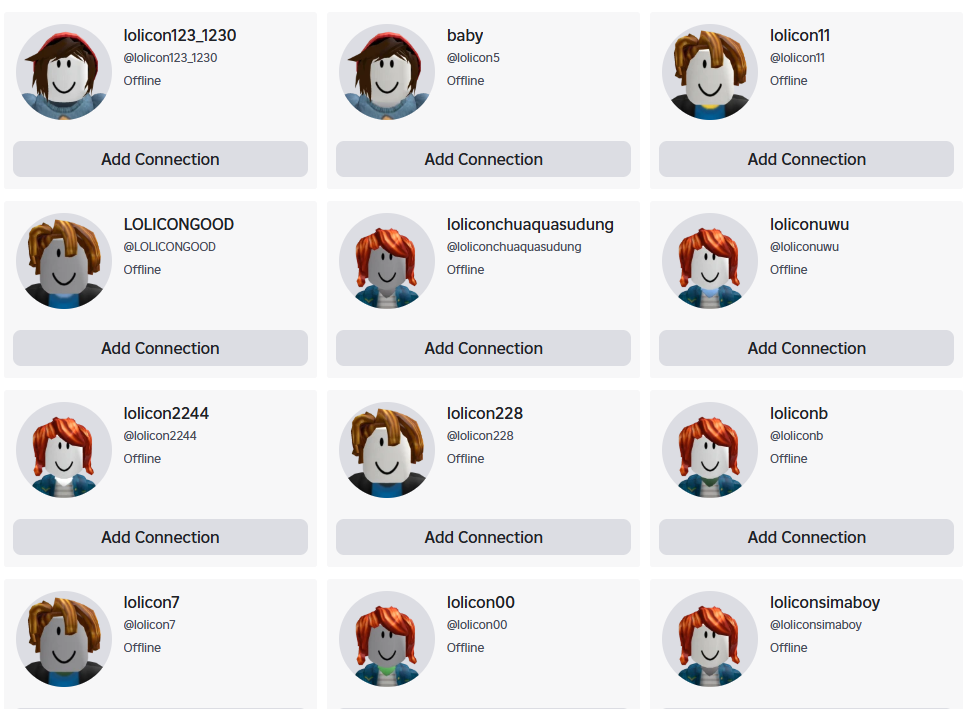Click Offline status under @lolicon7
The width and height of the screenshot is (978, 709).
[x=142, y=647]
